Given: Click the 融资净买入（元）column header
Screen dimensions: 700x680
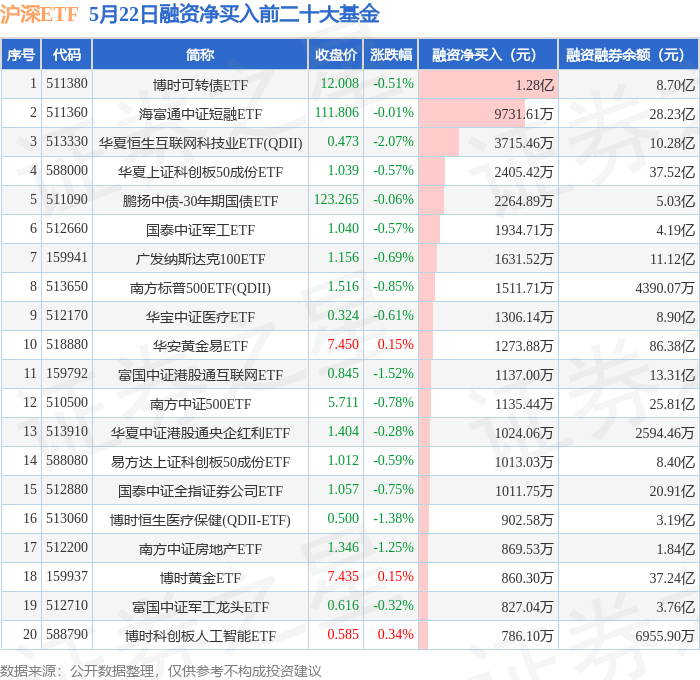Looking at the screenshot, I should (x=488, y=54).
